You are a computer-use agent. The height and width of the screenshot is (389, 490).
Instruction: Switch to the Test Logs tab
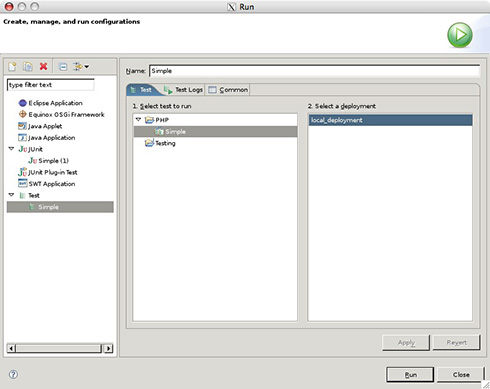[183, 90]
